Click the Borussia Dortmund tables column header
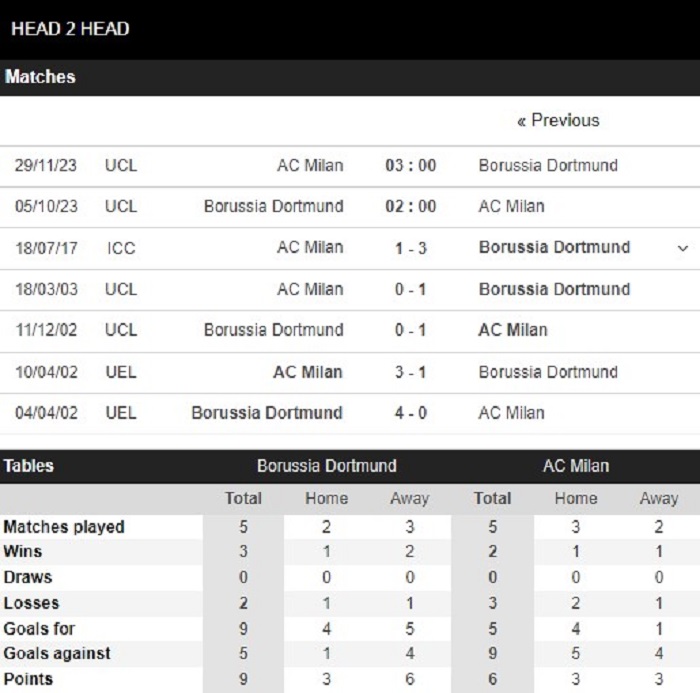The width and height of the screenshot is (700, 693). tap(326, 466)
